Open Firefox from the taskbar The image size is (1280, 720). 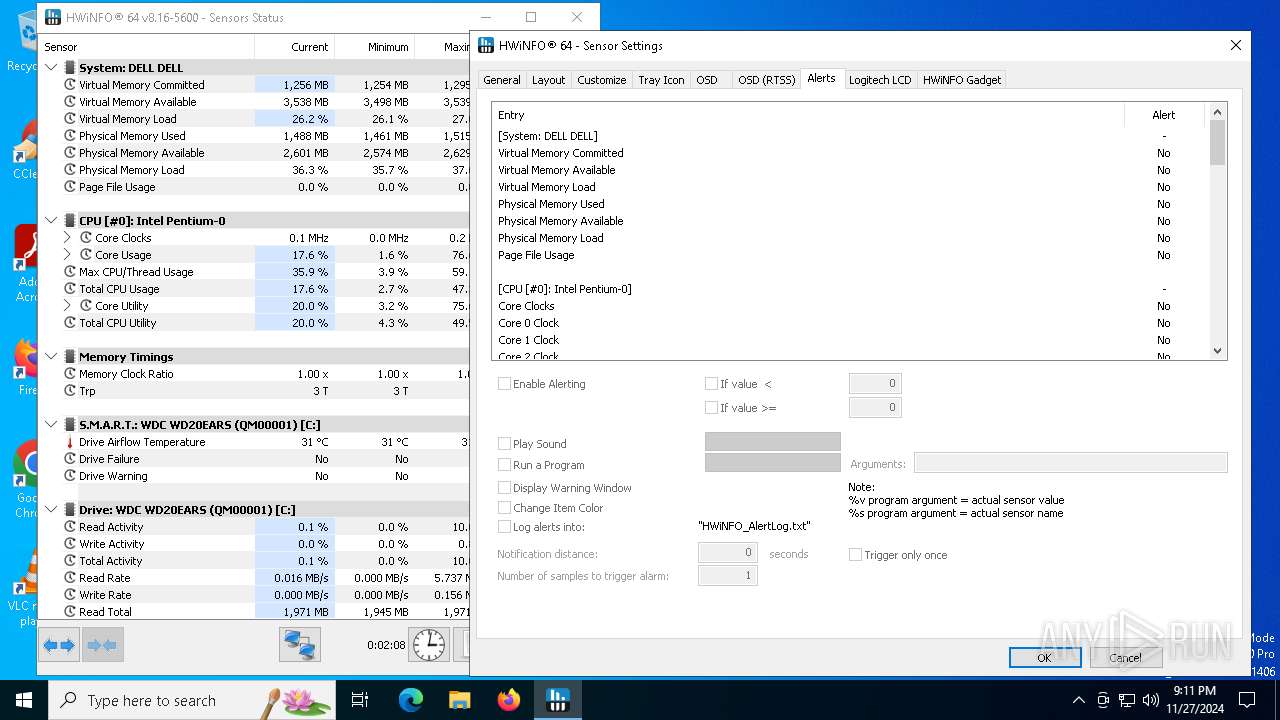point(509,700)
